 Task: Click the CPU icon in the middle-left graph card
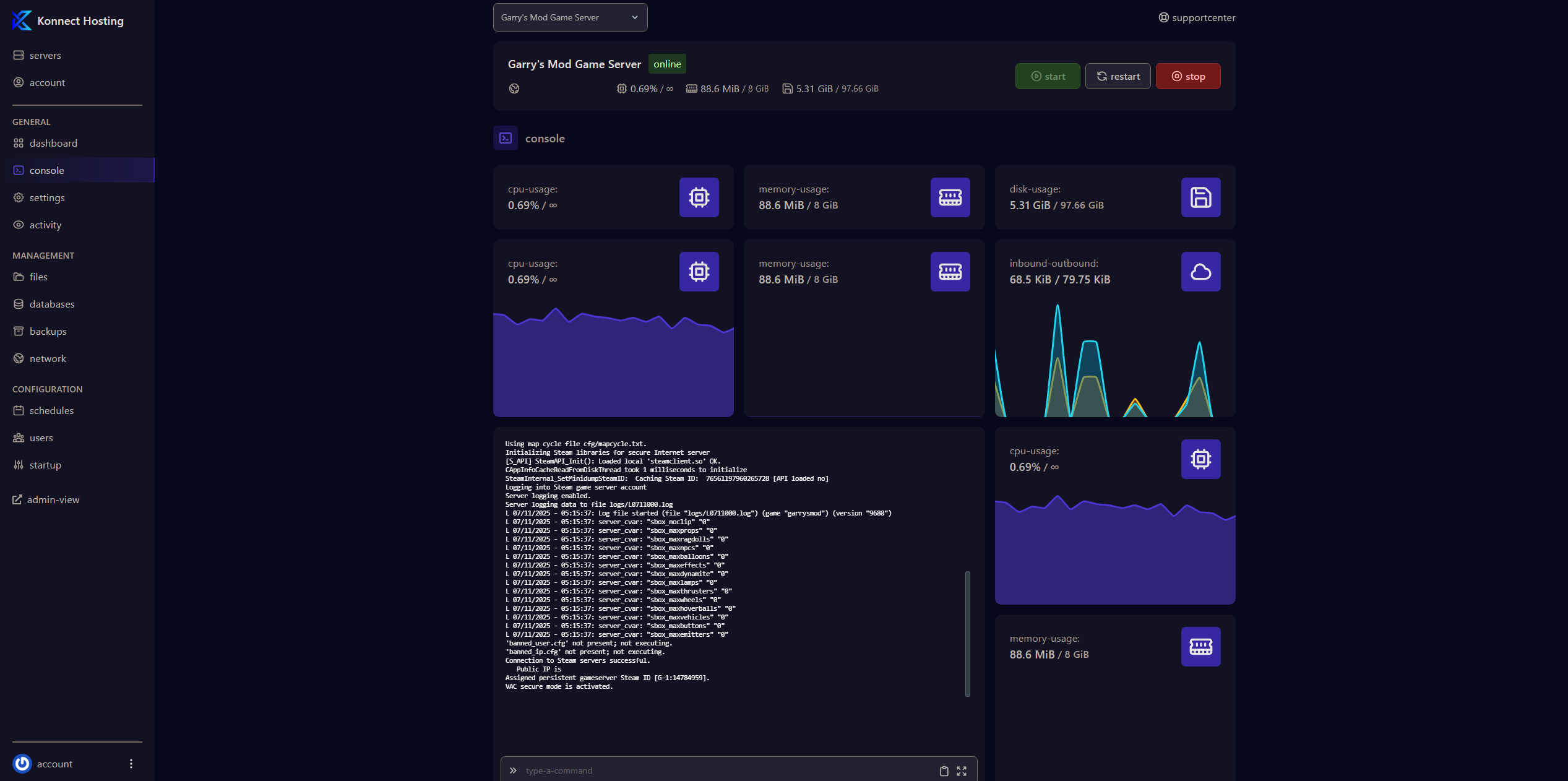[699, 272]
